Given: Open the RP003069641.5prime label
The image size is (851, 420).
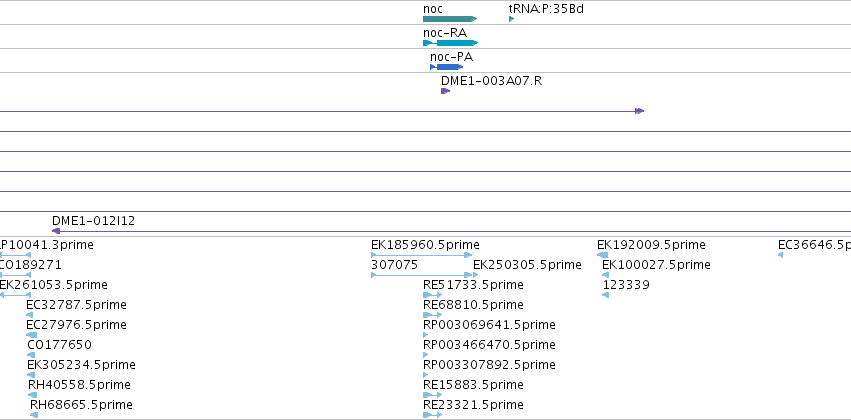Looking at the screenshot, I should [489, 324].
